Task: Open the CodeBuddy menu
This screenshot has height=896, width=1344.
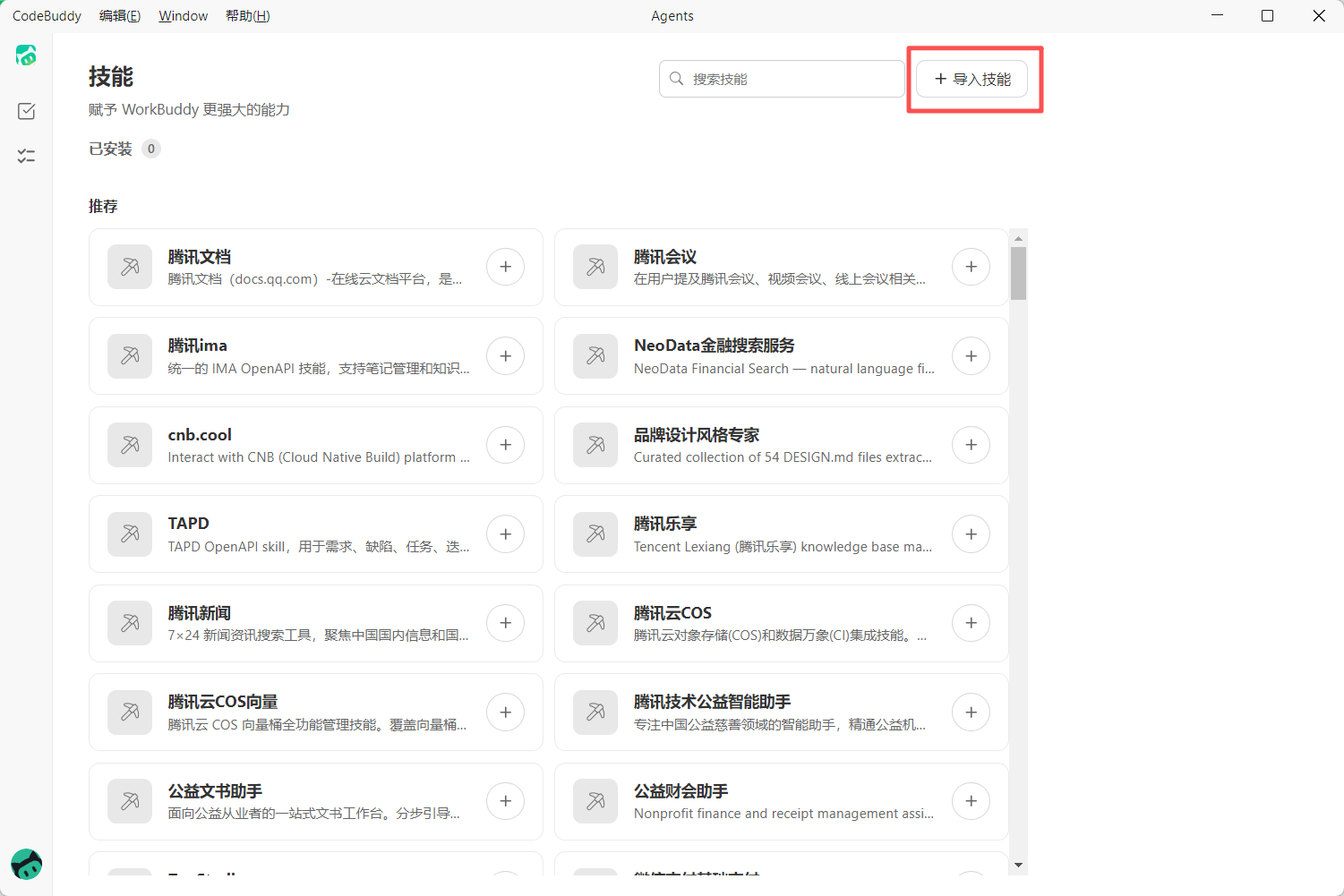Action: [x=47, y=16]
